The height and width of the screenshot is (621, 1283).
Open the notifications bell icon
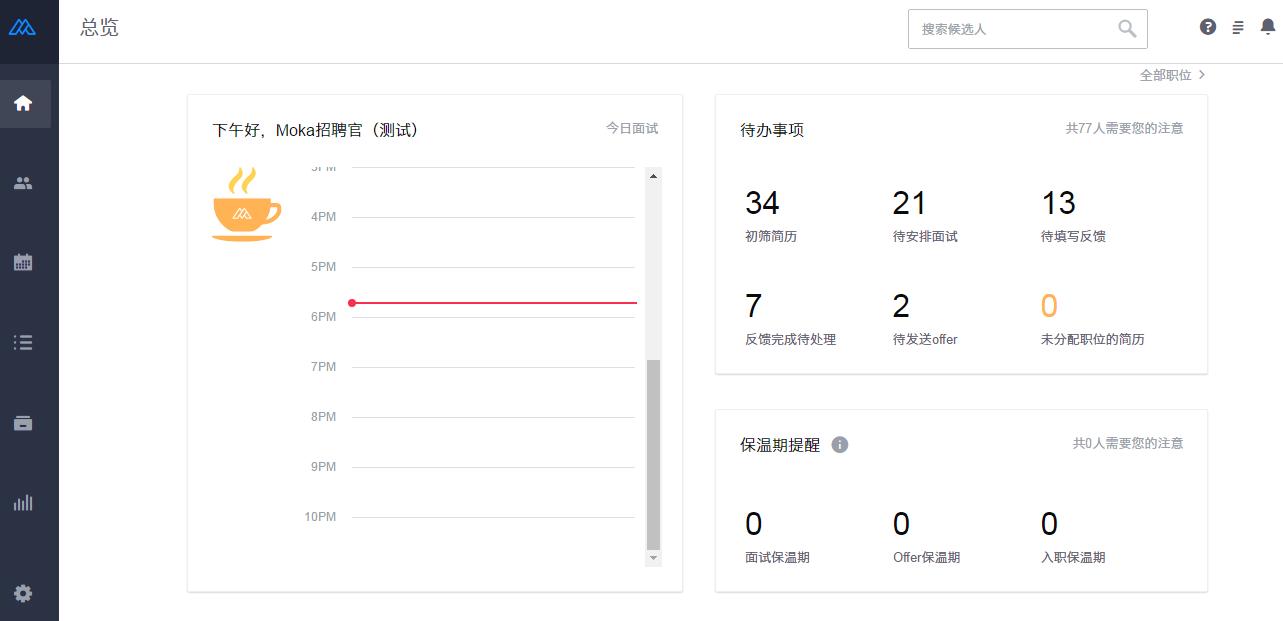[x=1267, y=27]
